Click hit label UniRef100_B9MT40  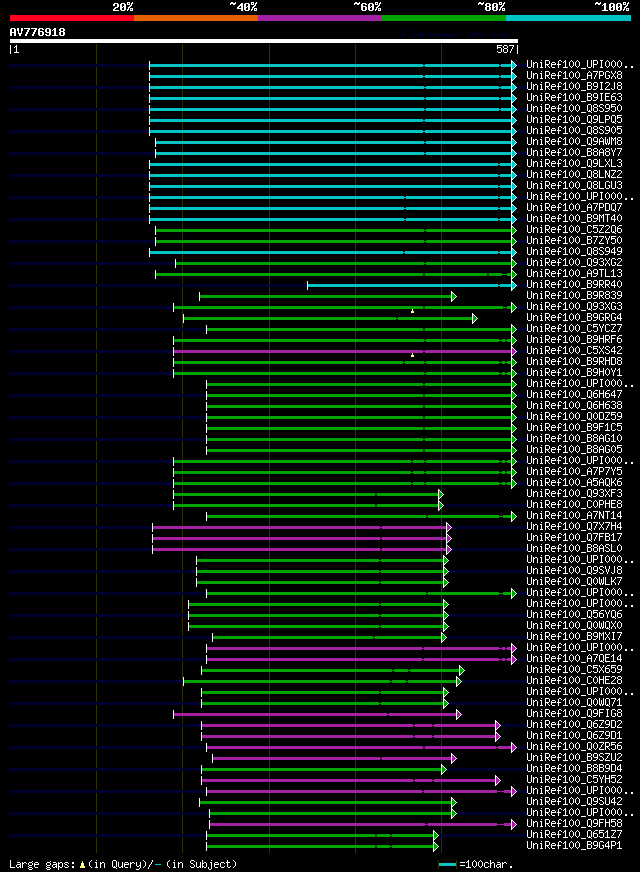[574, 218]
